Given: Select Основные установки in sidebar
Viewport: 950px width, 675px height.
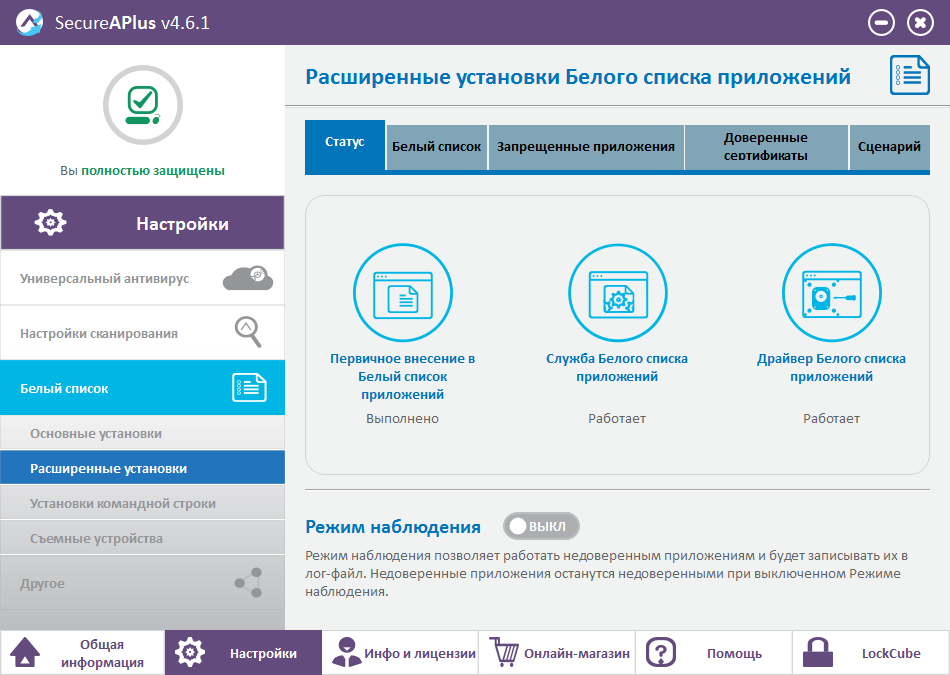Looking at the screenshot, I should pyautogui.click(x=142, y=433).
